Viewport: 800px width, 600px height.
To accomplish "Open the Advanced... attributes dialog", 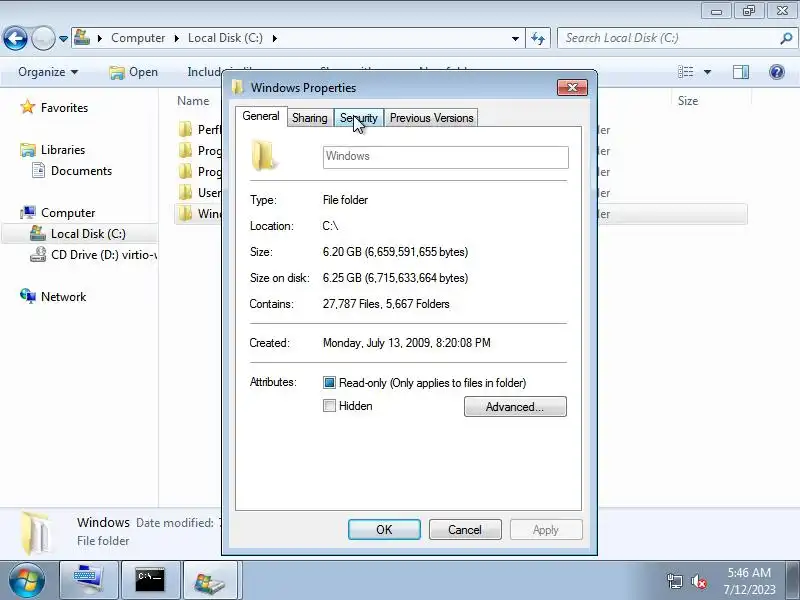I will click(x=515, y=407).
